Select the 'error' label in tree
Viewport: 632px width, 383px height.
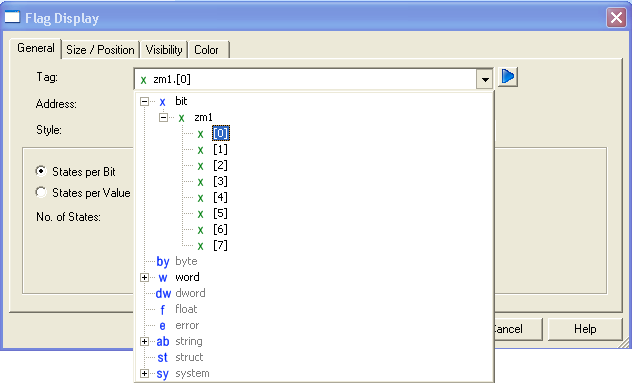tap(187, 325)
